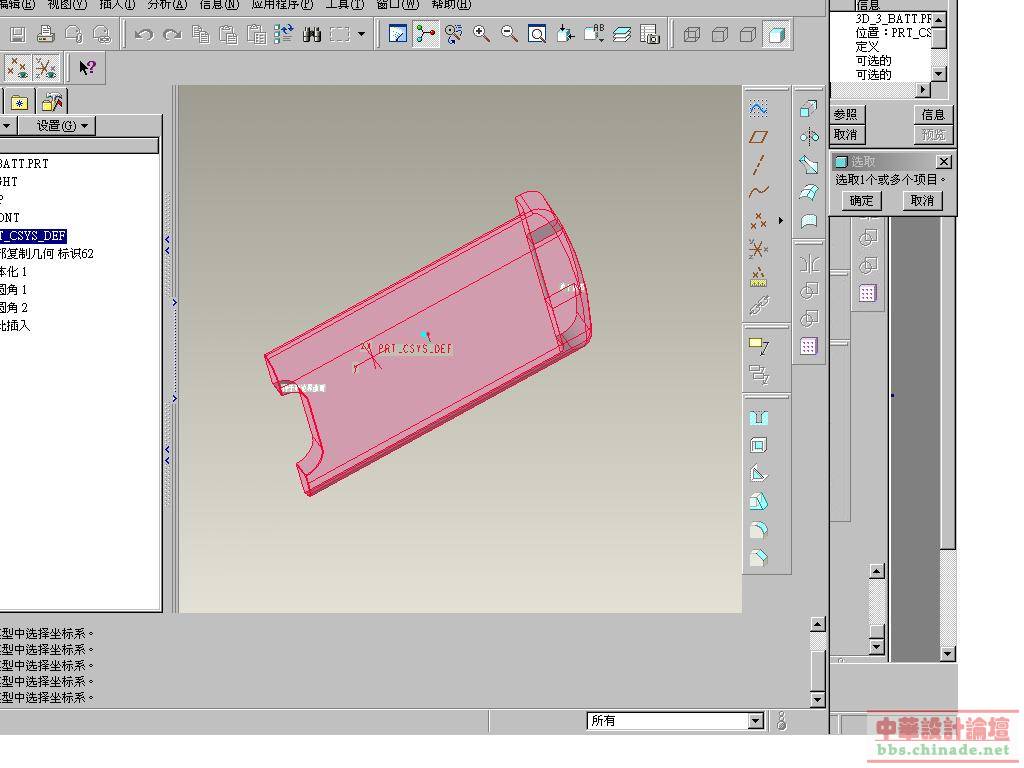Image resolution: width=1024 pixels, height=768 pixels.
Task: Toggle spin center display
Action: 426,35
